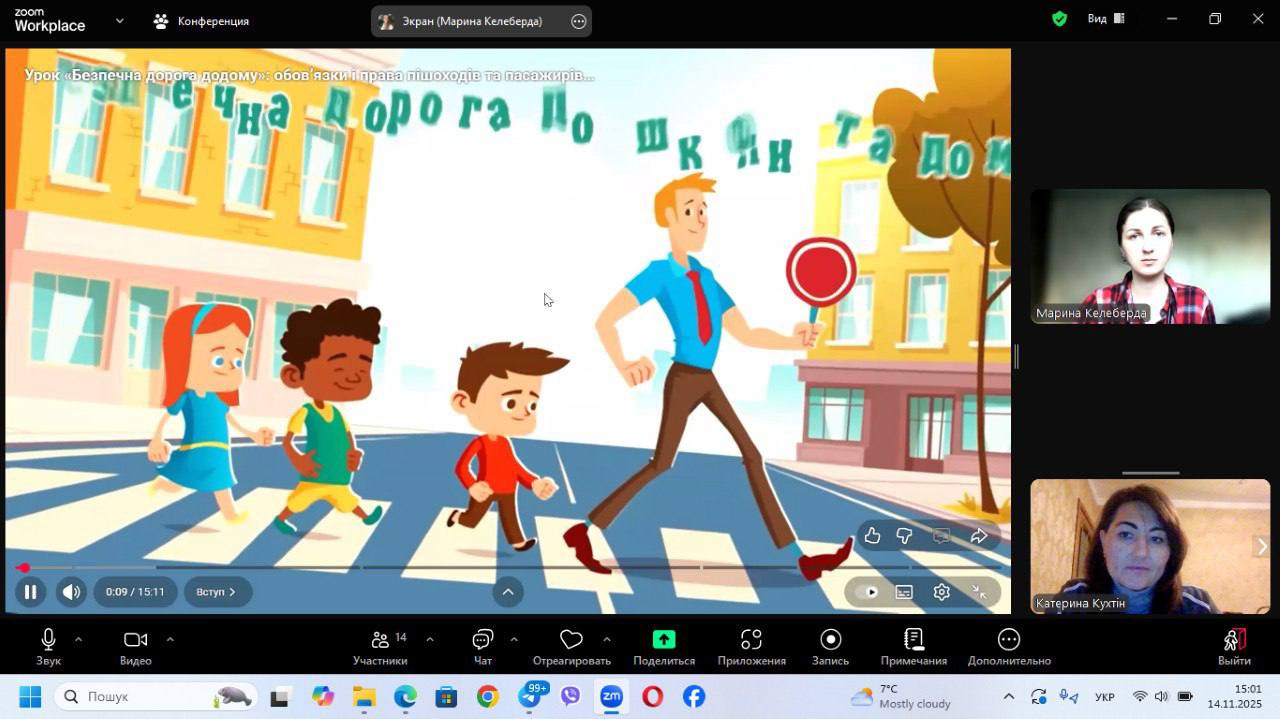Toggle subtitles in the video player
Image resolution: width=1280 pixels, height=719 pixels.
[904, 592]
